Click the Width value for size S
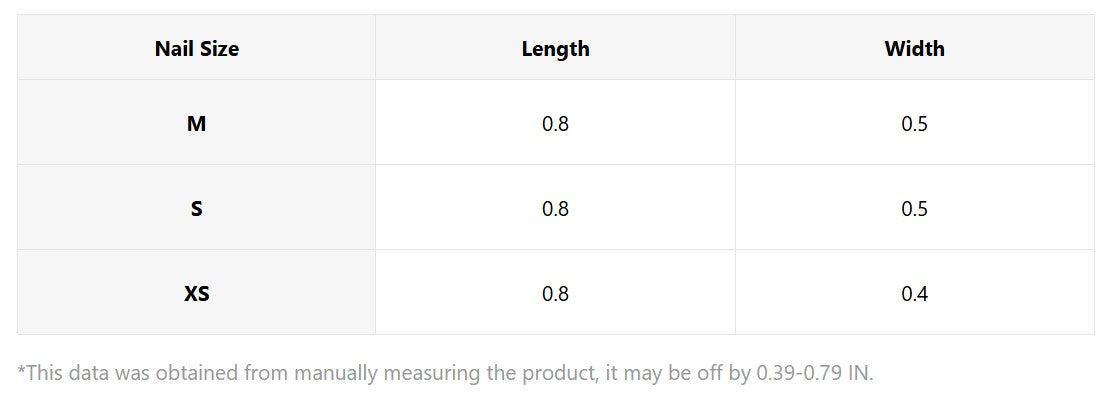This screenshot has height=400, width=1113. click(x=914, y=209)
